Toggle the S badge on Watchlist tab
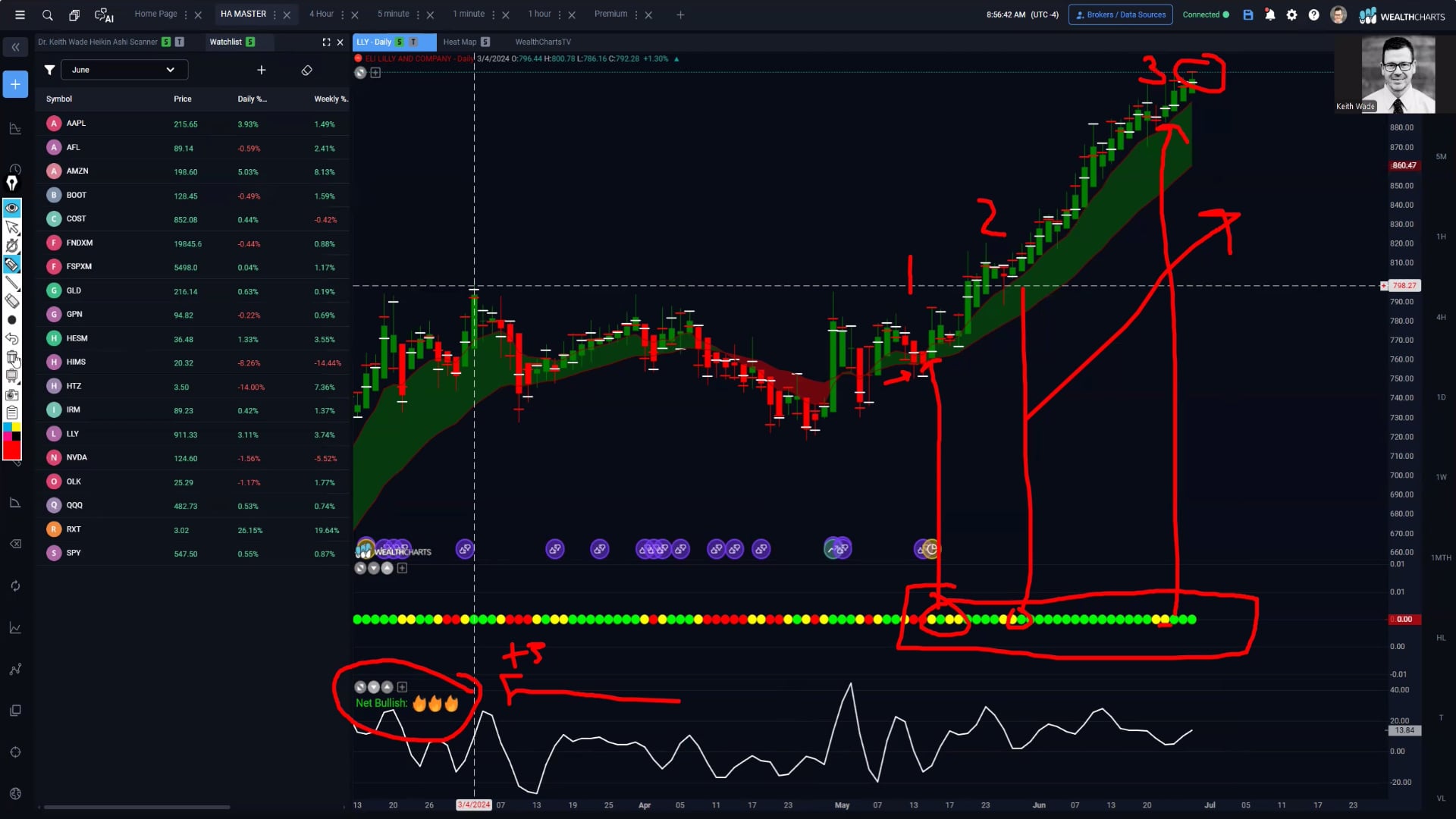The image size is (1456, 819). coord(250,42)
